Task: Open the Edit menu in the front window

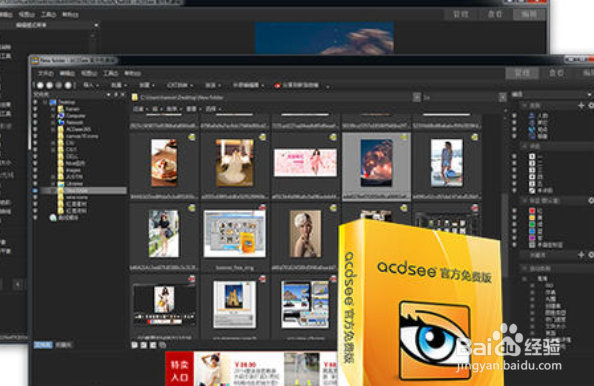Action: (67, 73)
